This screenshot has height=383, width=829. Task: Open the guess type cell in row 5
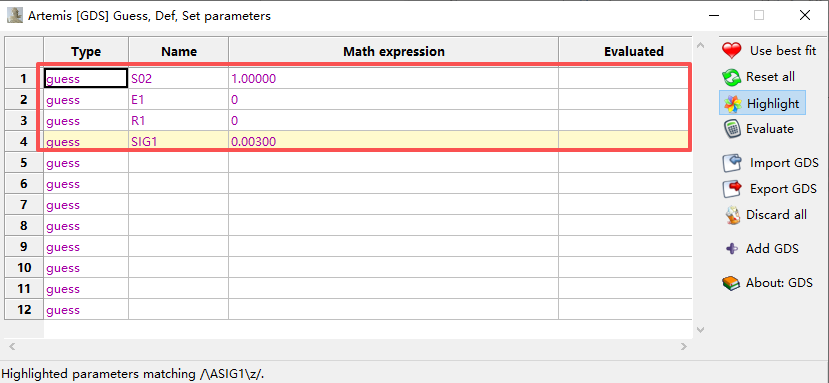pos(86,163)
